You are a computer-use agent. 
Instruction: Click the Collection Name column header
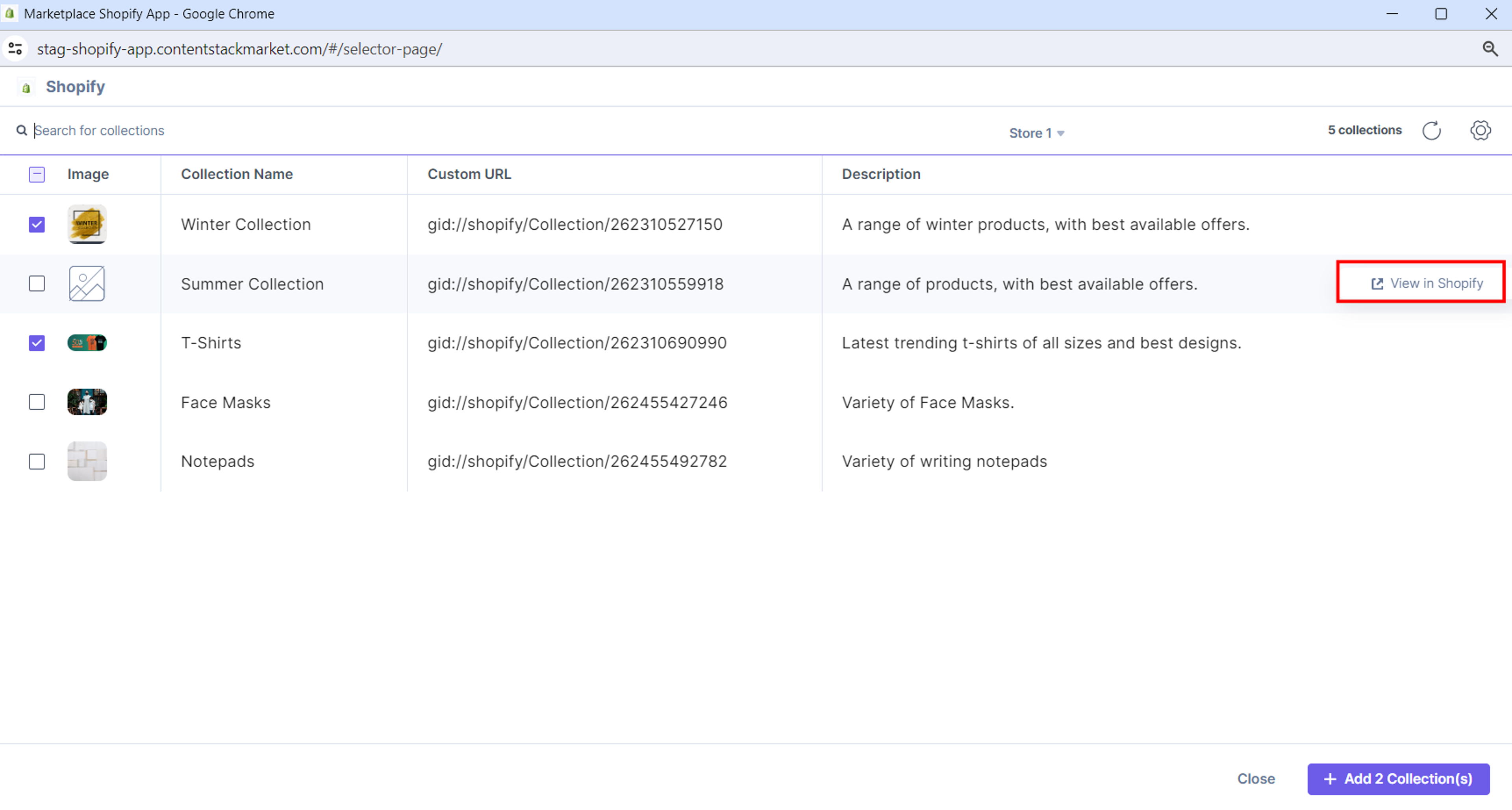237,175
